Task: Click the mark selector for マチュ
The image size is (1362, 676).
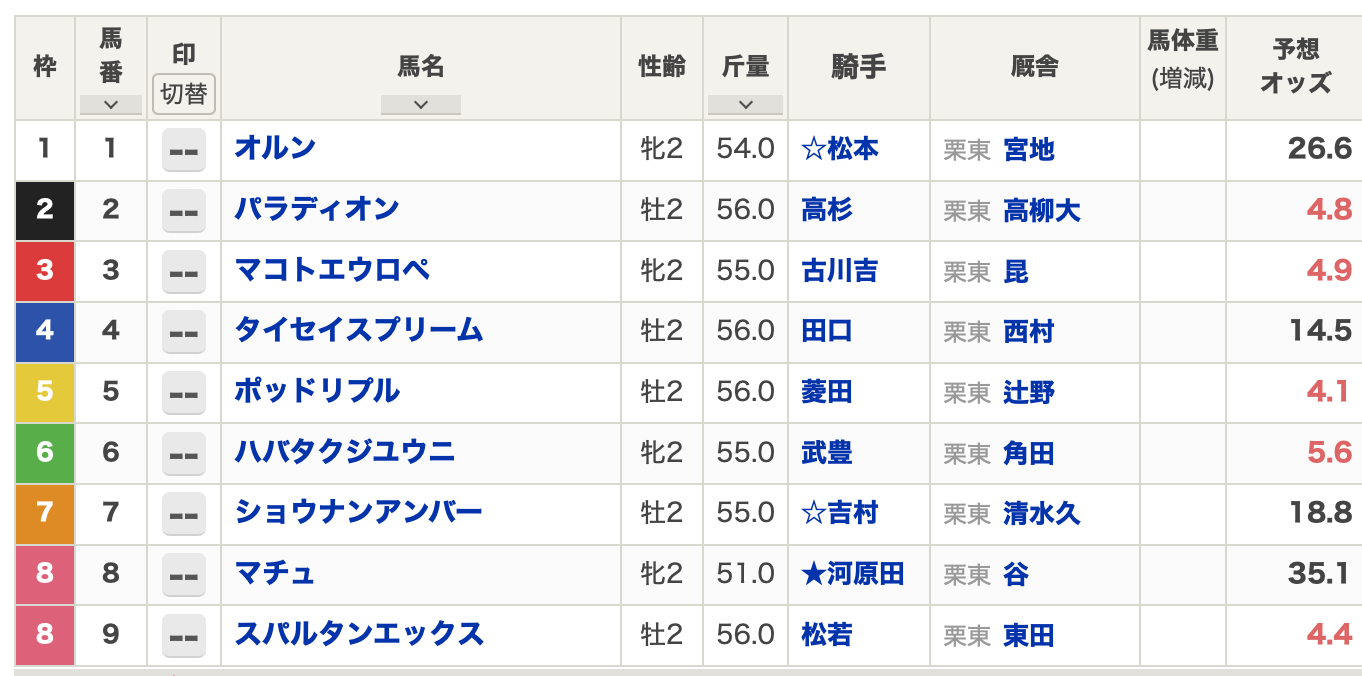Action: pos(184,574)
